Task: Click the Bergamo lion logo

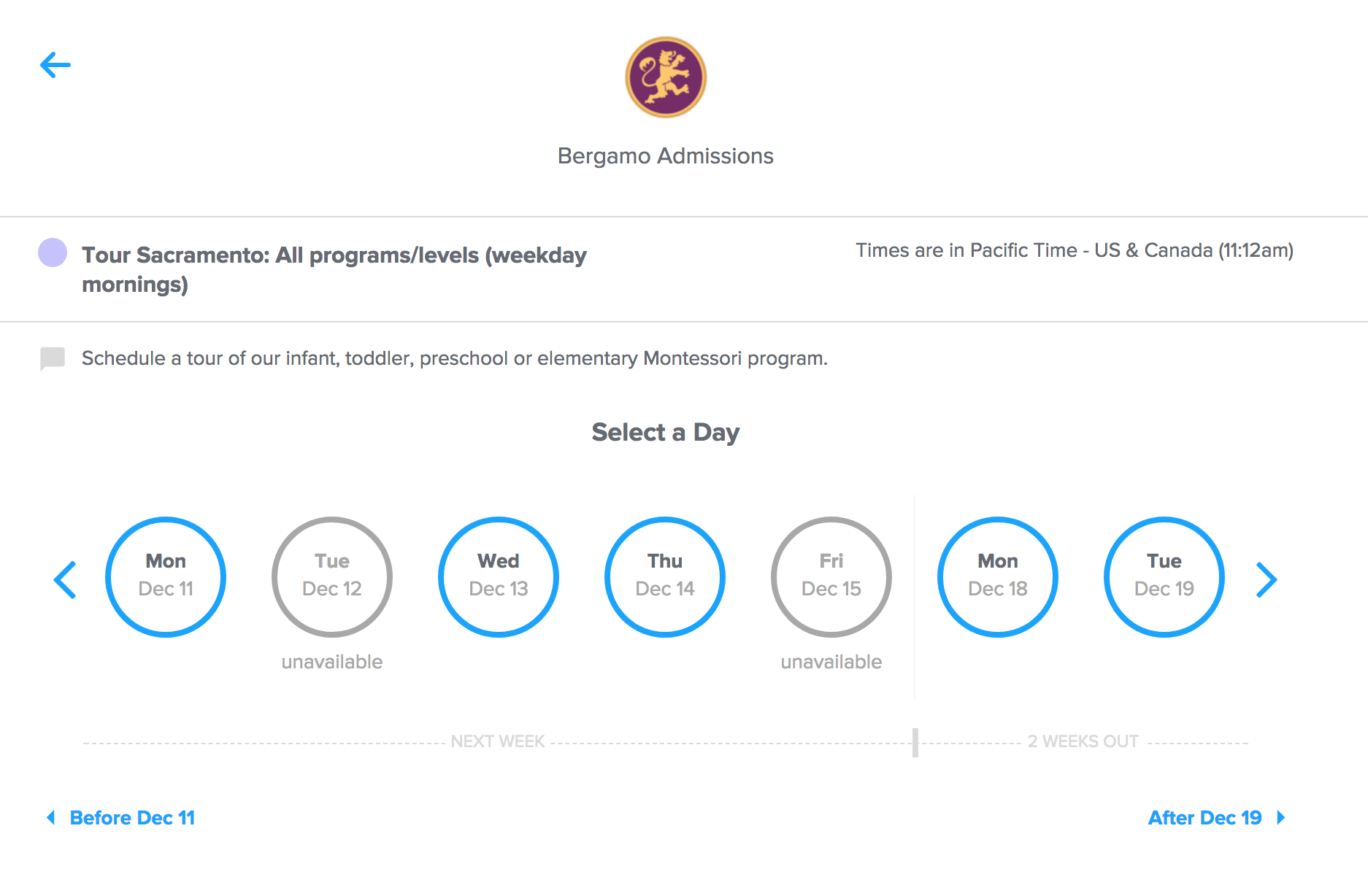Action: (x=665, y=77)
